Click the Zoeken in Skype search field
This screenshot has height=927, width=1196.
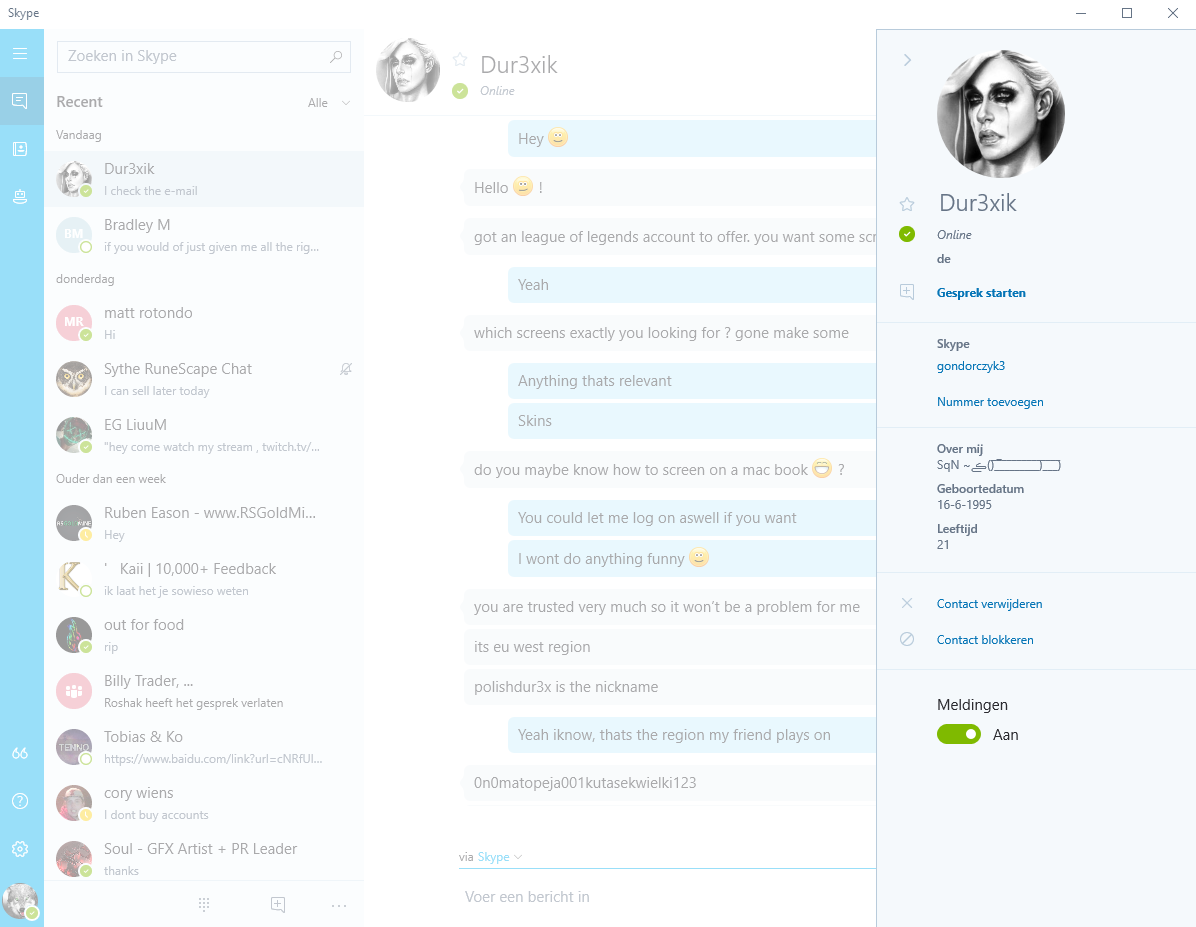(x=204, y=56)
